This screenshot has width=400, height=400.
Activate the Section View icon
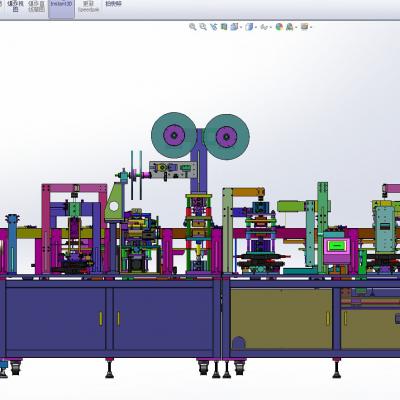(x=224, y=27)
